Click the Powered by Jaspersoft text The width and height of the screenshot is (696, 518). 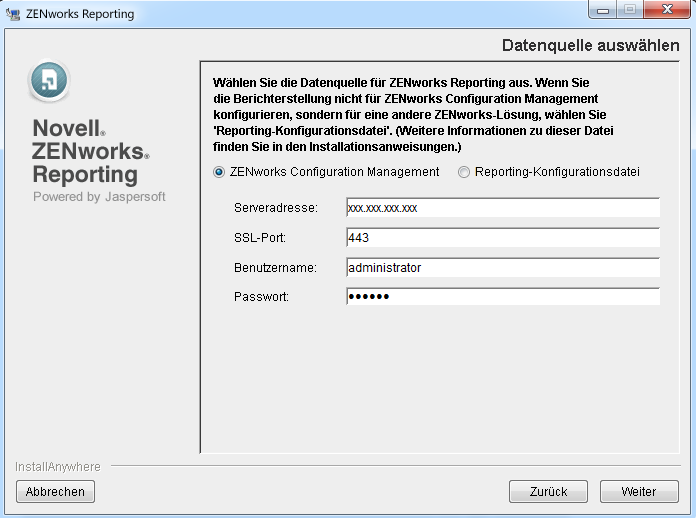click(x=99, y=197)
